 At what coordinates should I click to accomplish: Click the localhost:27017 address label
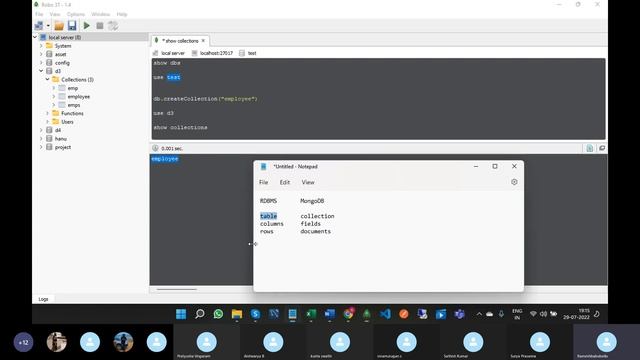216,53
